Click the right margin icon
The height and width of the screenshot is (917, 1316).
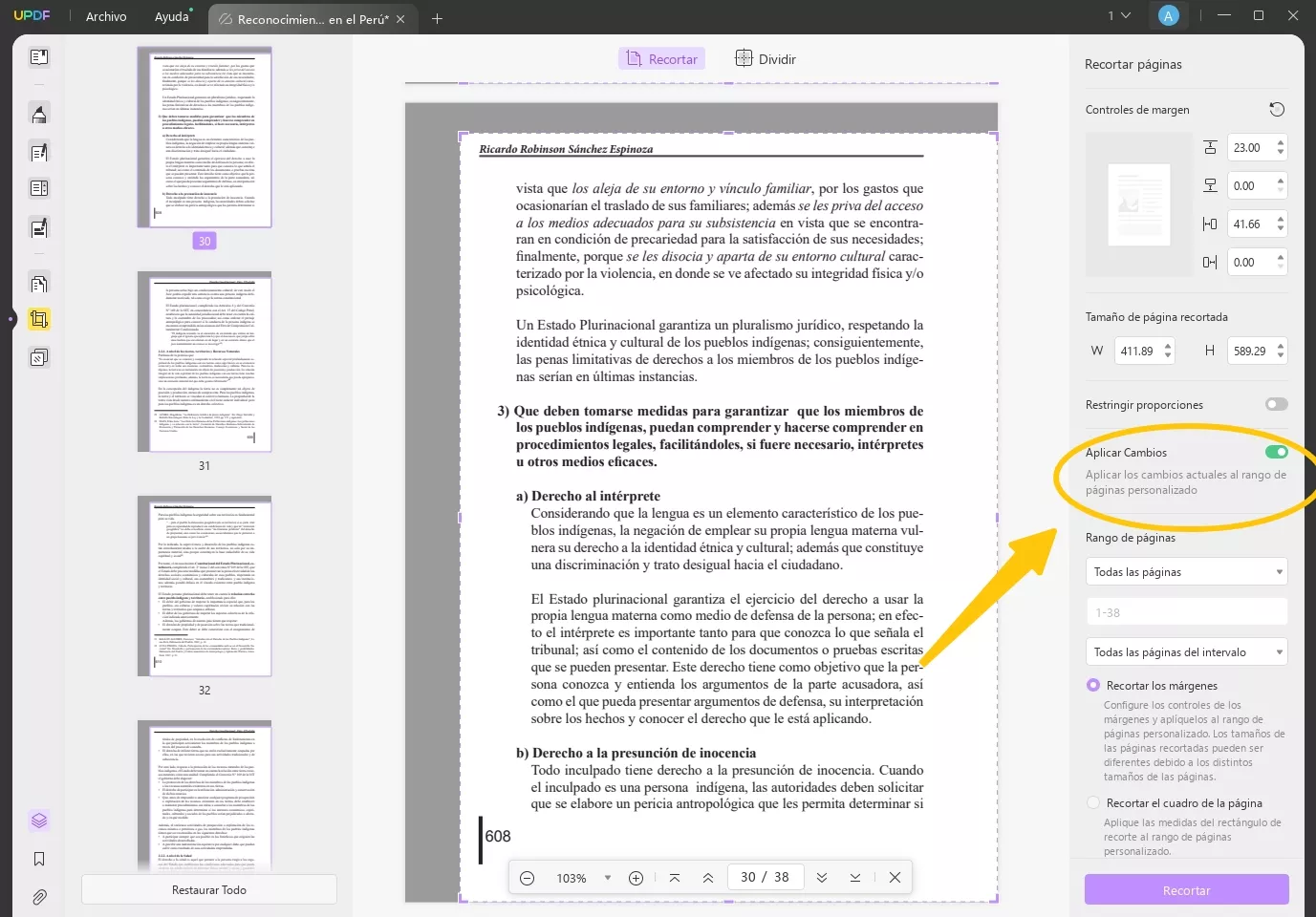1210,262
